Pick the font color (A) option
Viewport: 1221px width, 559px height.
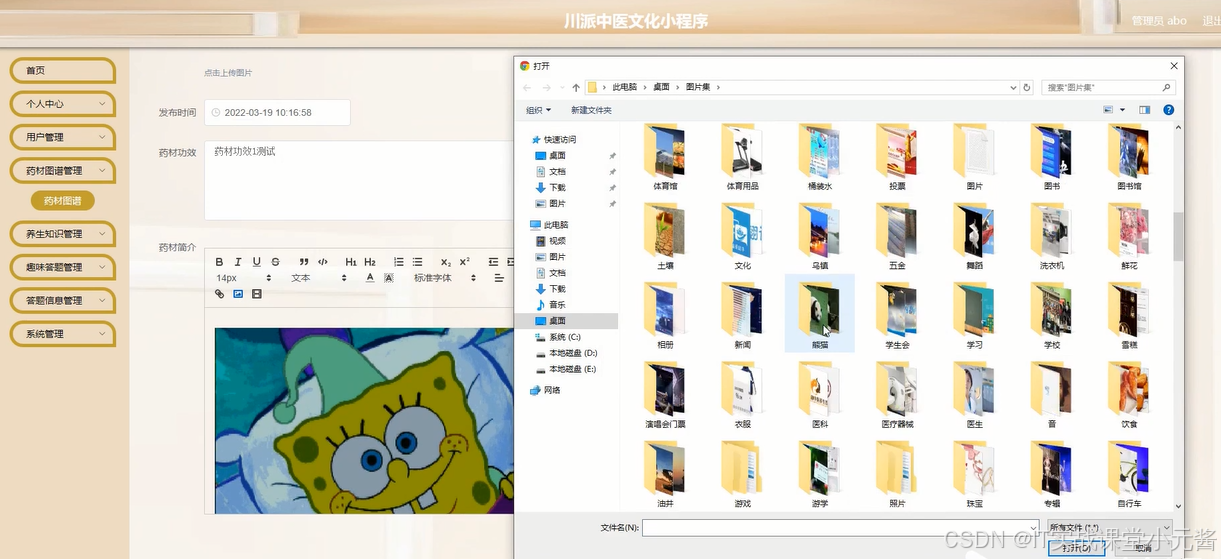370,278
